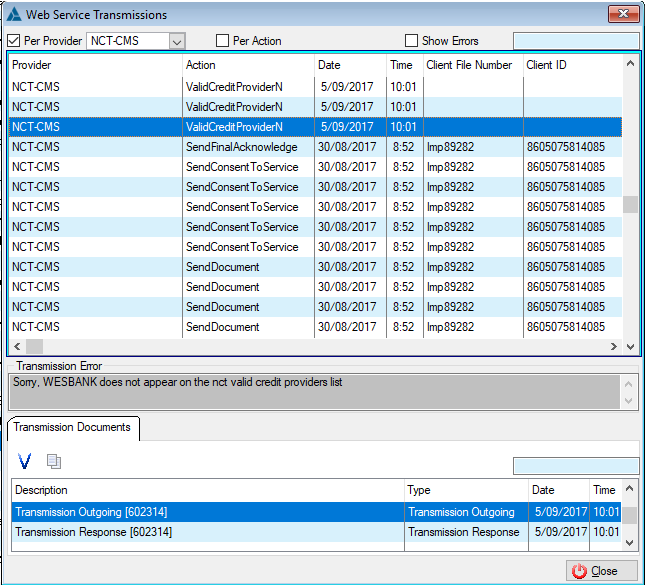The width and height of the screenshot is (645, 586).
Task: Open the Transmission Documents tab
Action: coord(72,427)
